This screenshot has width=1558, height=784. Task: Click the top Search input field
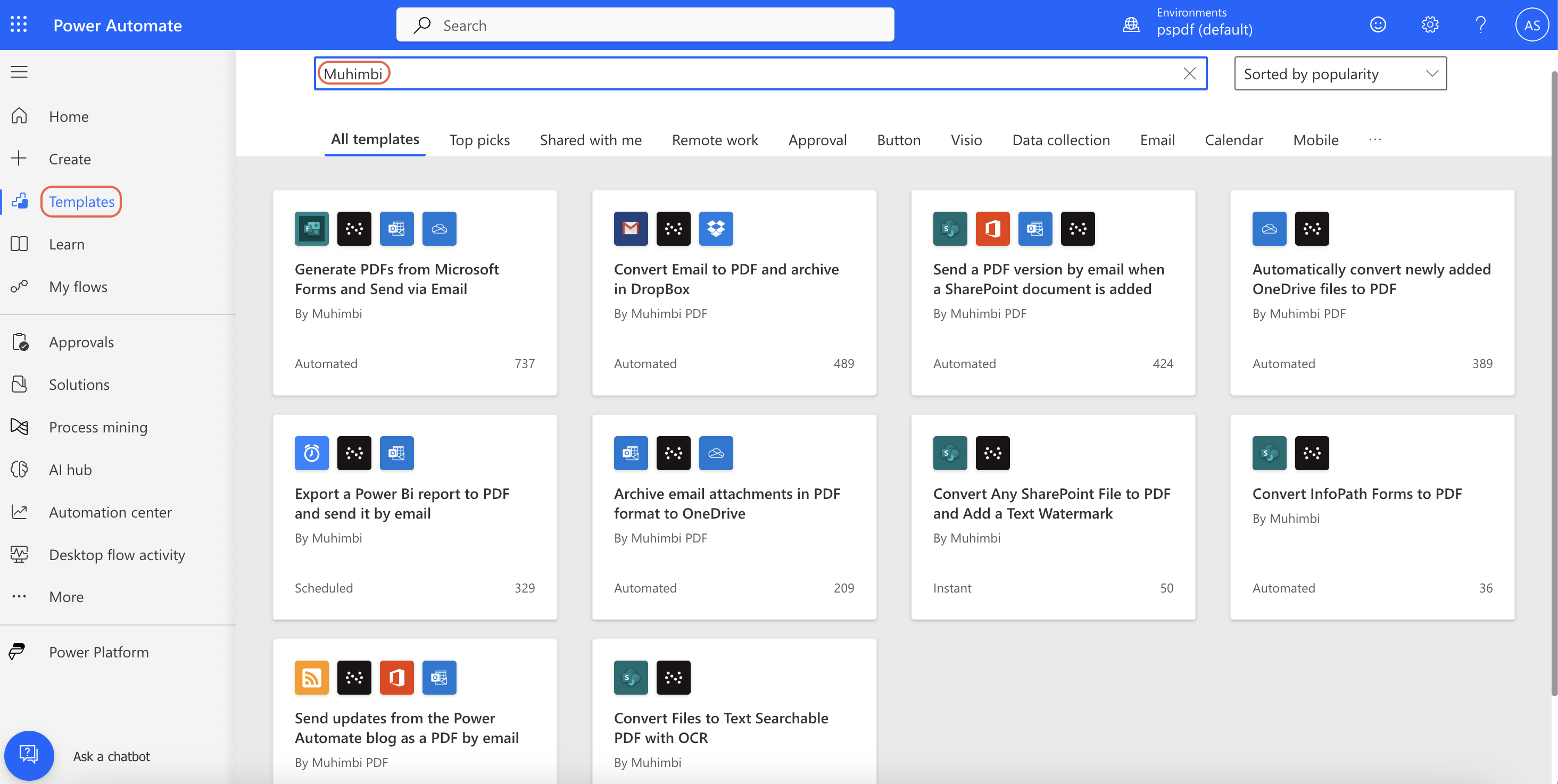click(645, 25)
